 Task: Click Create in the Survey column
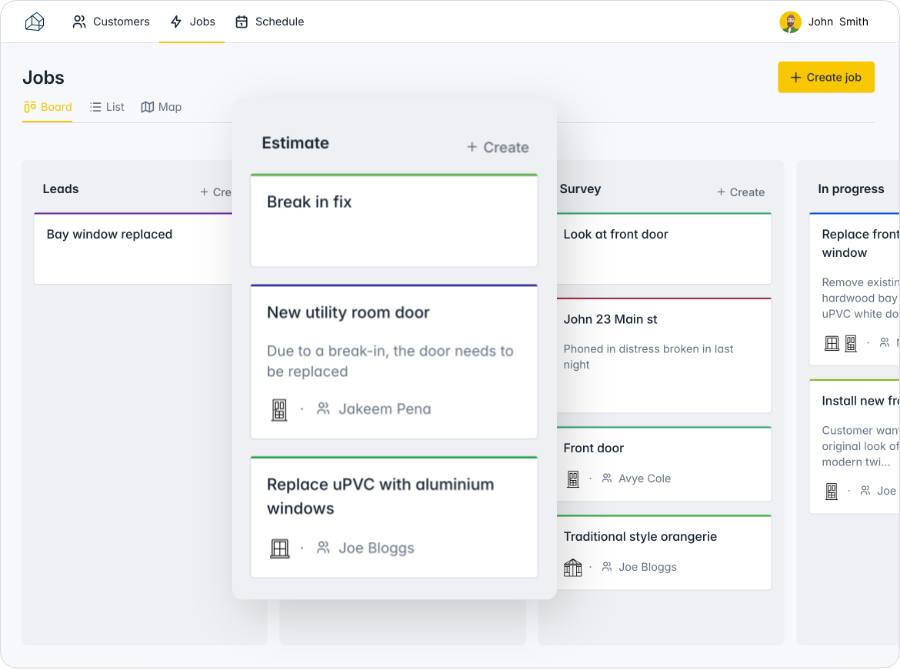click(741, 192)
